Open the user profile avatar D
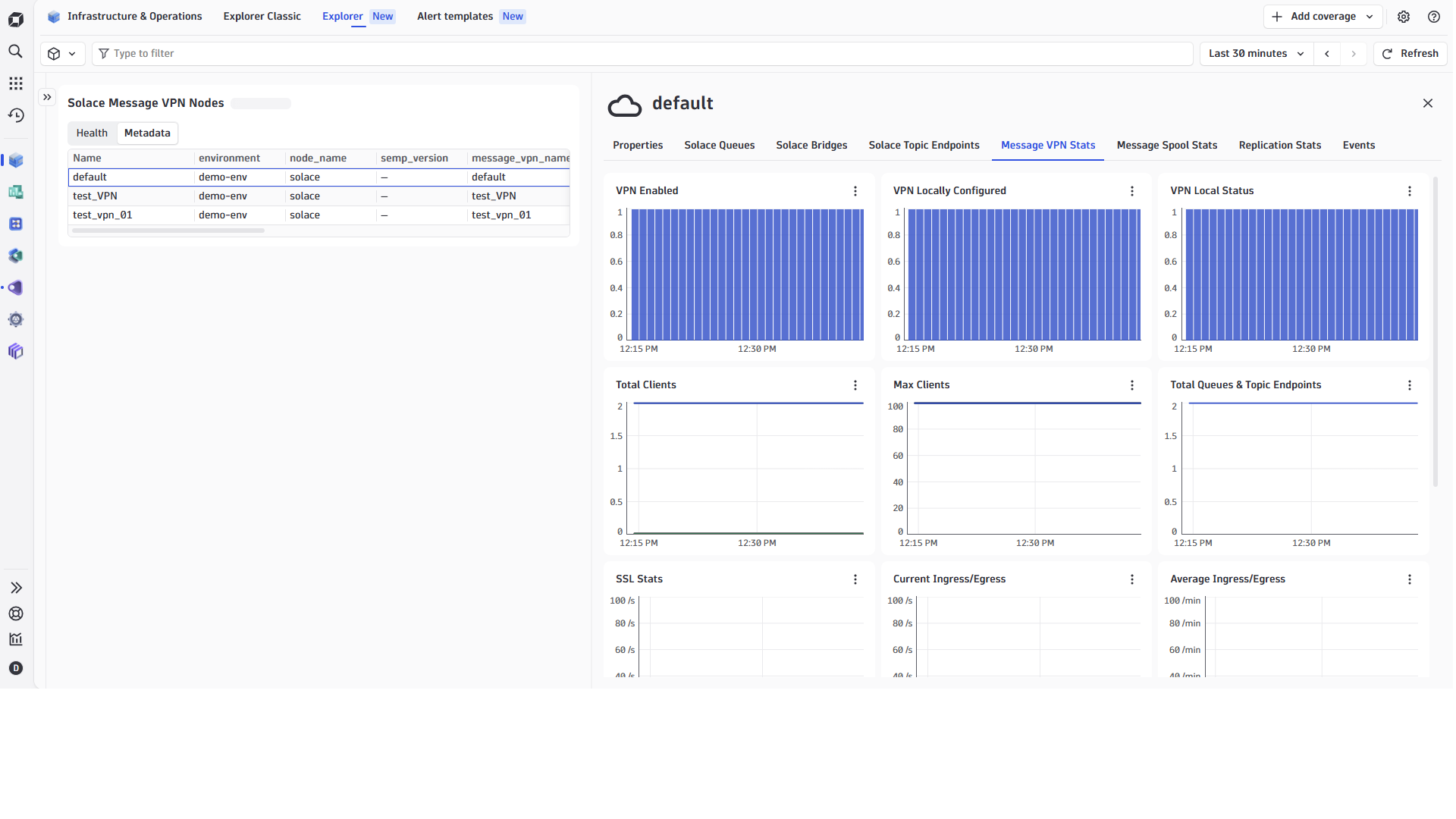The width and height of the screenshot is (1456, 819). click(x=16, y=668)
